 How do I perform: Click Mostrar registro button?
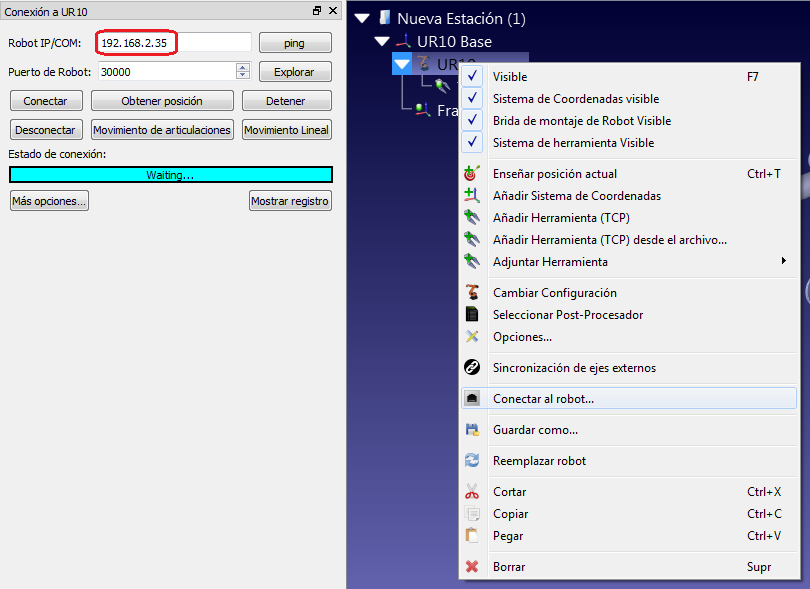coord(290,200)
